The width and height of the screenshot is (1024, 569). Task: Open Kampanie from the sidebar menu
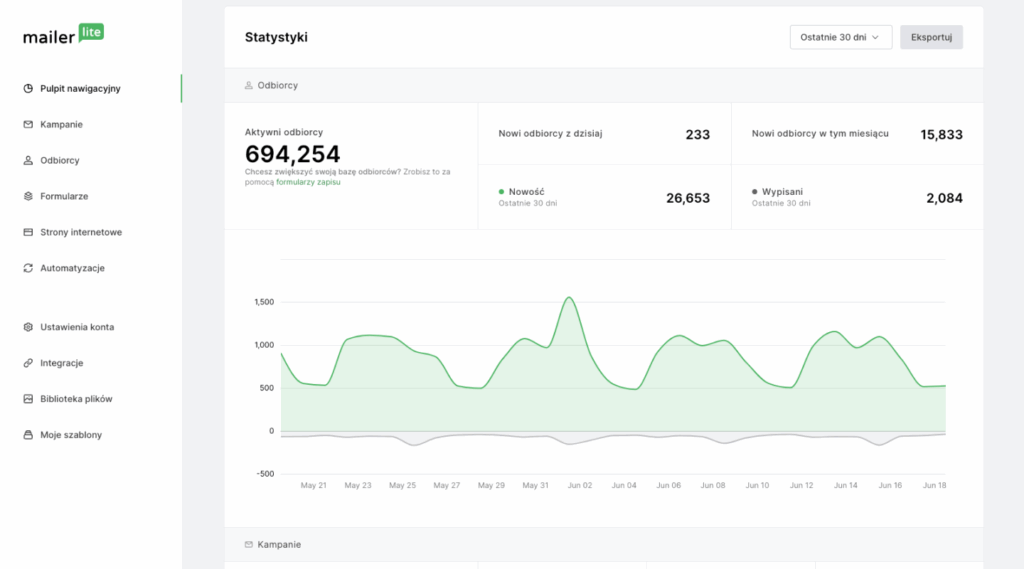point(61,125)
